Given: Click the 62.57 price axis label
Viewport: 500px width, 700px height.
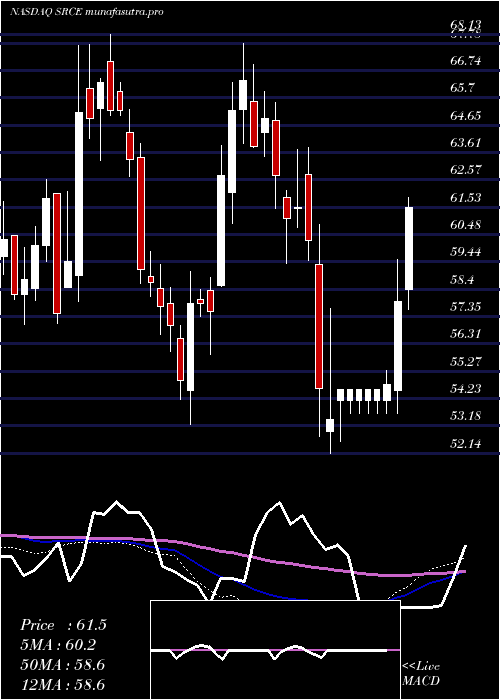Looking at the screenshot, I should (x=466, y=170).
